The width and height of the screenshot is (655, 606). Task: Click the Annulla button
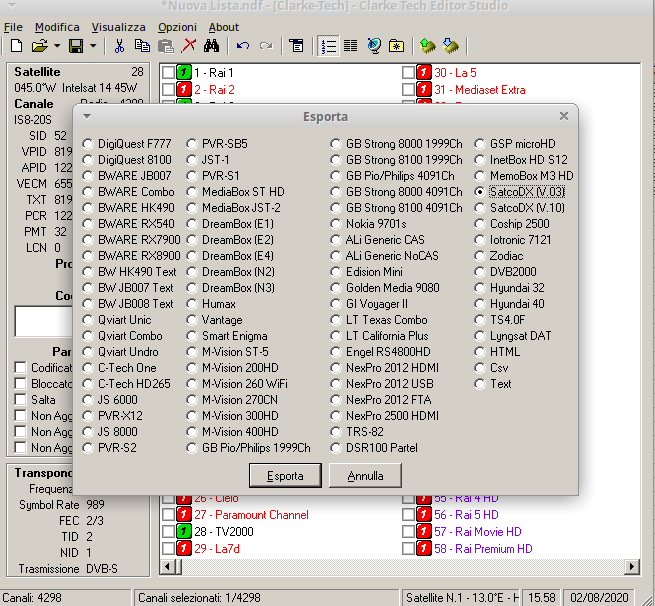tap(366, 475)
